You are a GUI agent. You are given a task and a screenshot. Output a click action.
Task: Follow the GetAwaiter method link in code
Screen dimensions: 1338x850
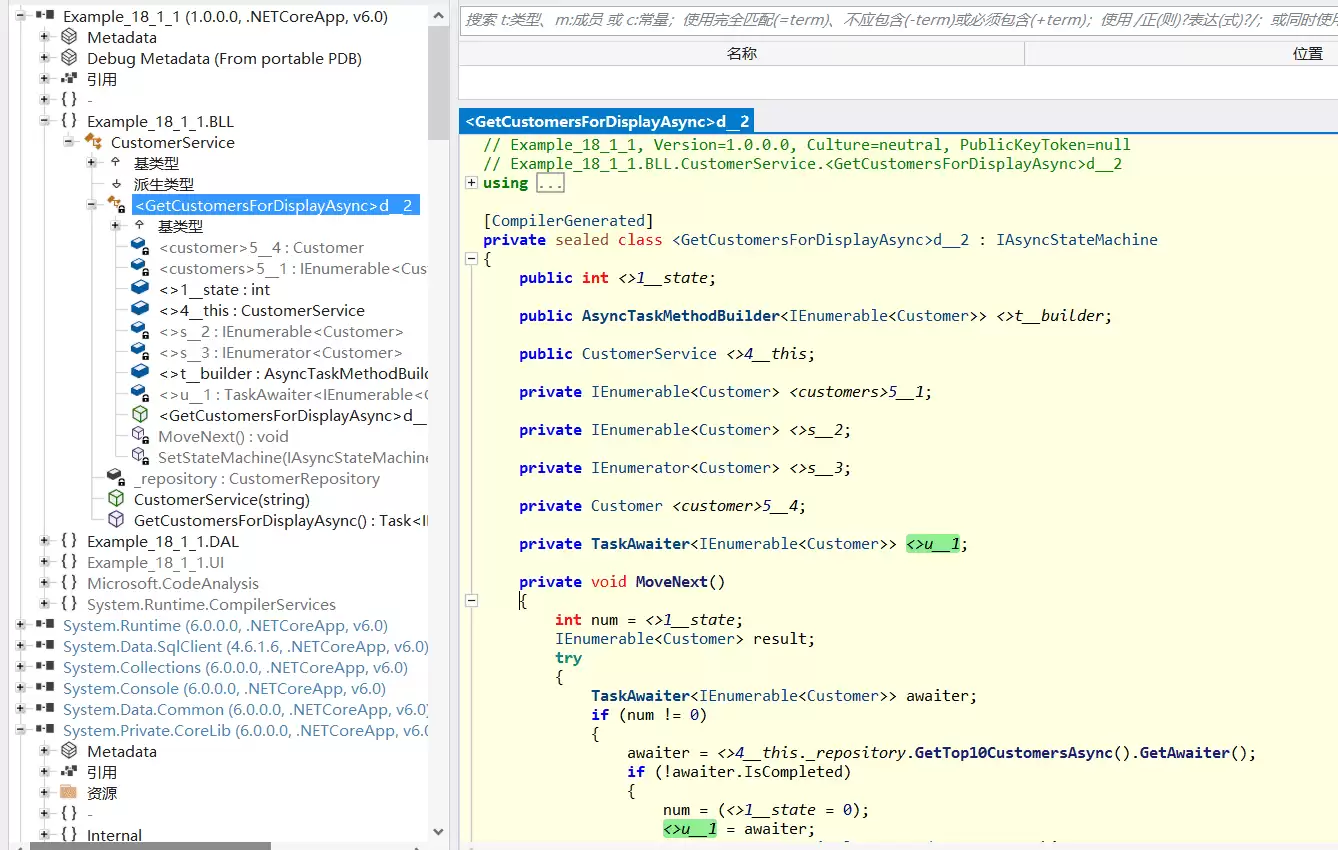pyautogui.click(x=1184, y=753)
